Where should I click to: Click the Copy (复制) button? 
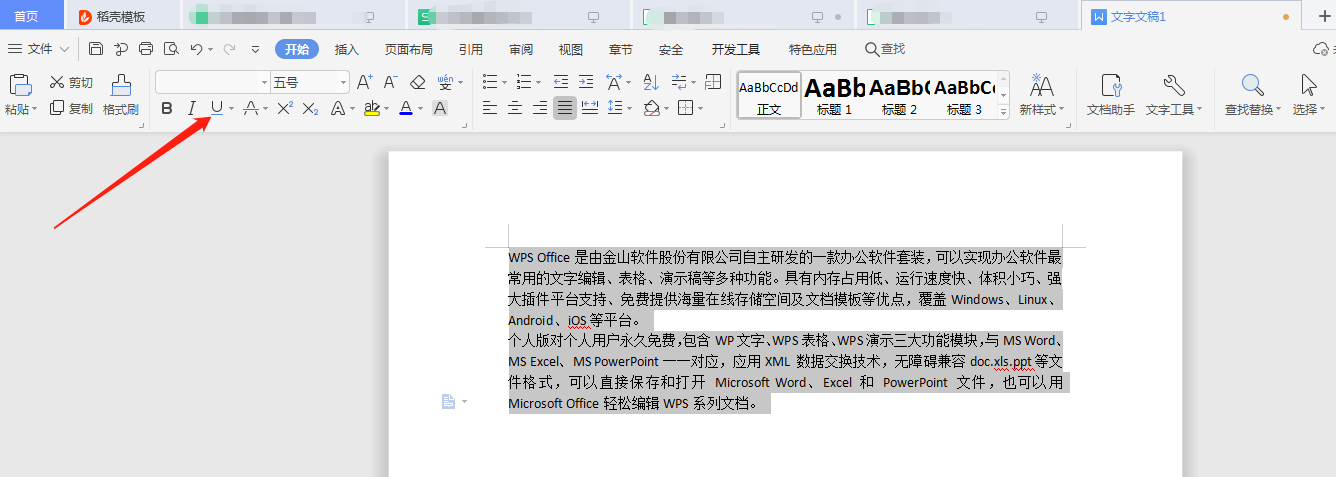(x=72, y=108)
